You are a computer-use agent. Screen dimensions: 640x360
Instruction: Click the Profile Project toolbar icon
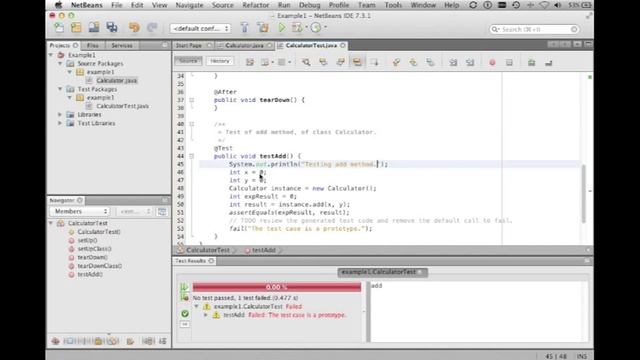click(x=316, y=28)
